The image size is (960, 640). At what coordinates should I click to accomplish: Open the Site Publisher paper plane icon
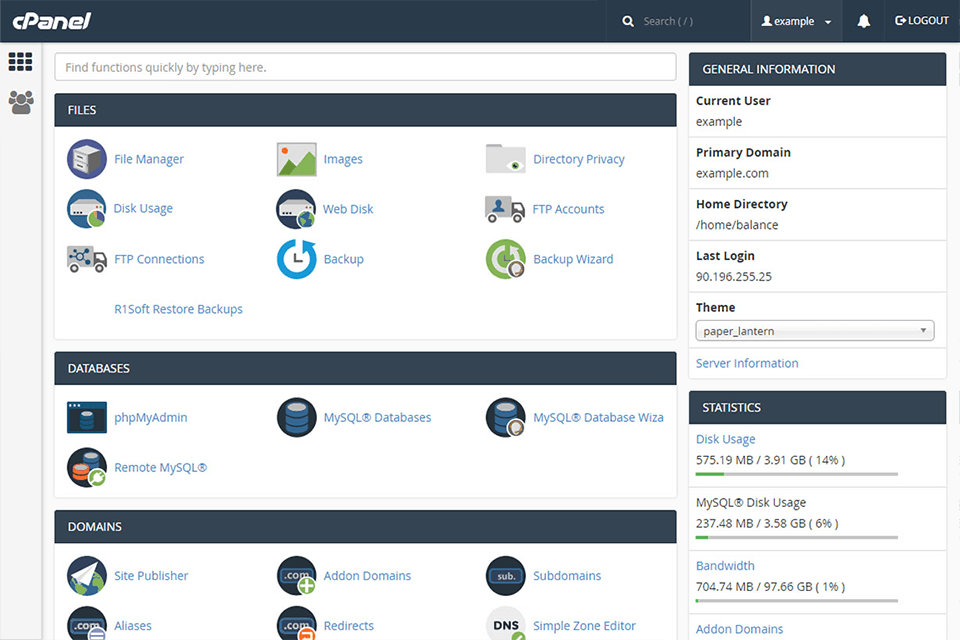pos(86,576)
